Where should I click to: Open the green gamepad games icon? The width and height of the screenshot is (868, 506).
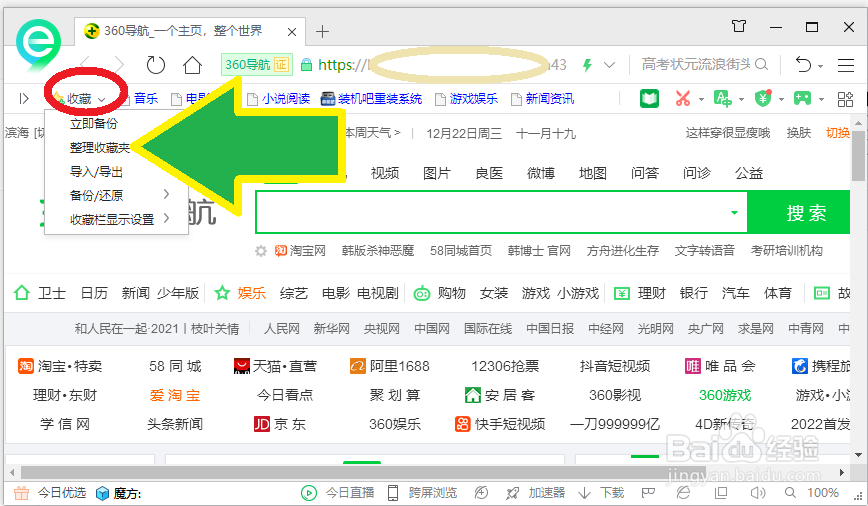(802, 99)
